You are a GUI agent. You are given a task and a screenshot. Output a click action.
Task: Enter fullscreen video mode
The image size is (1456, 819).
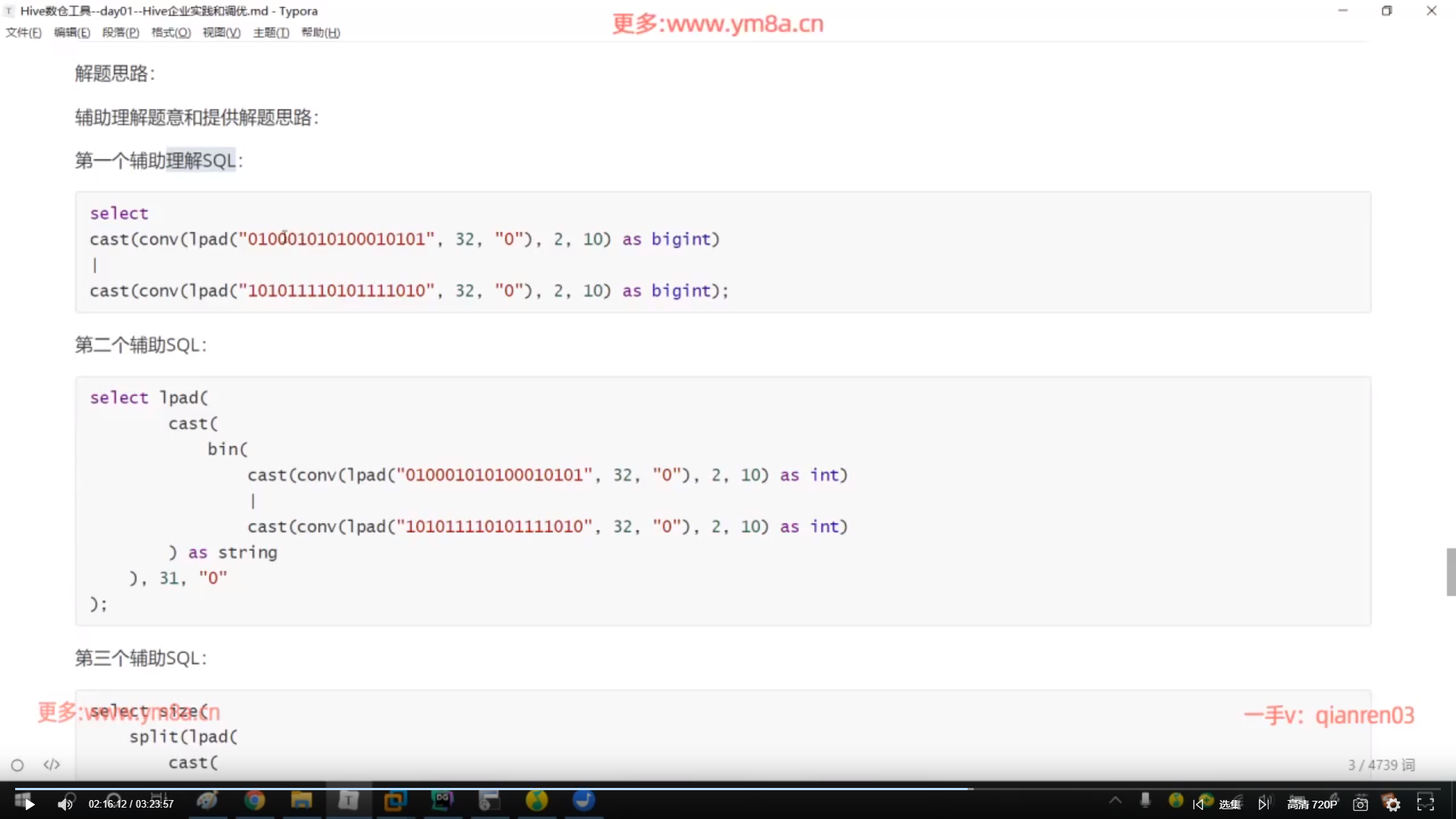[x=1426, y=804]
